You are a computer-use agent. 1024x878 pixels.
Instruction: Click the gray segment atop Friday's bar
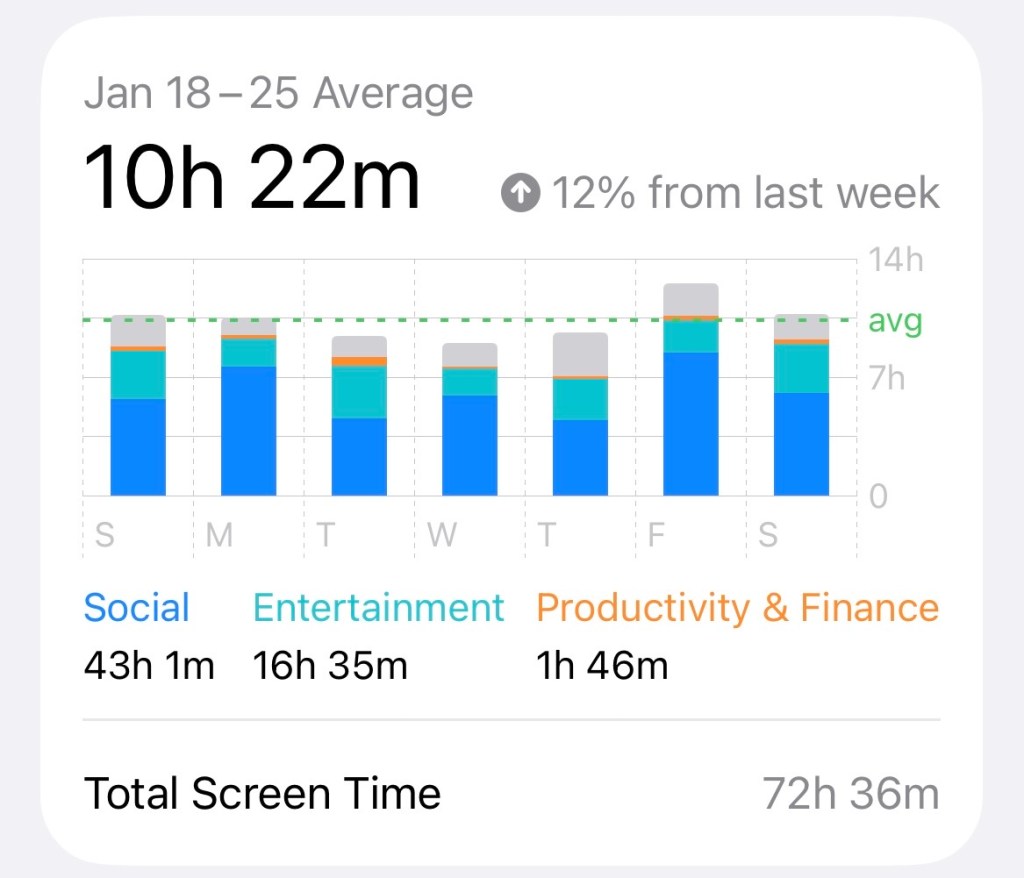691,299
